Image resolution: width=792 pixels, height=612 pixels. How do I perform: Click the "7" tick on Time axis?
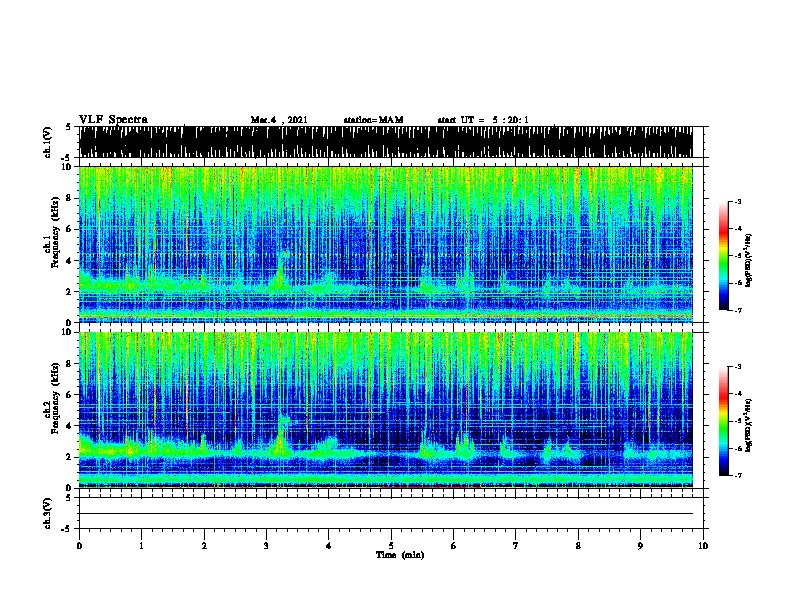click(516, 546)
